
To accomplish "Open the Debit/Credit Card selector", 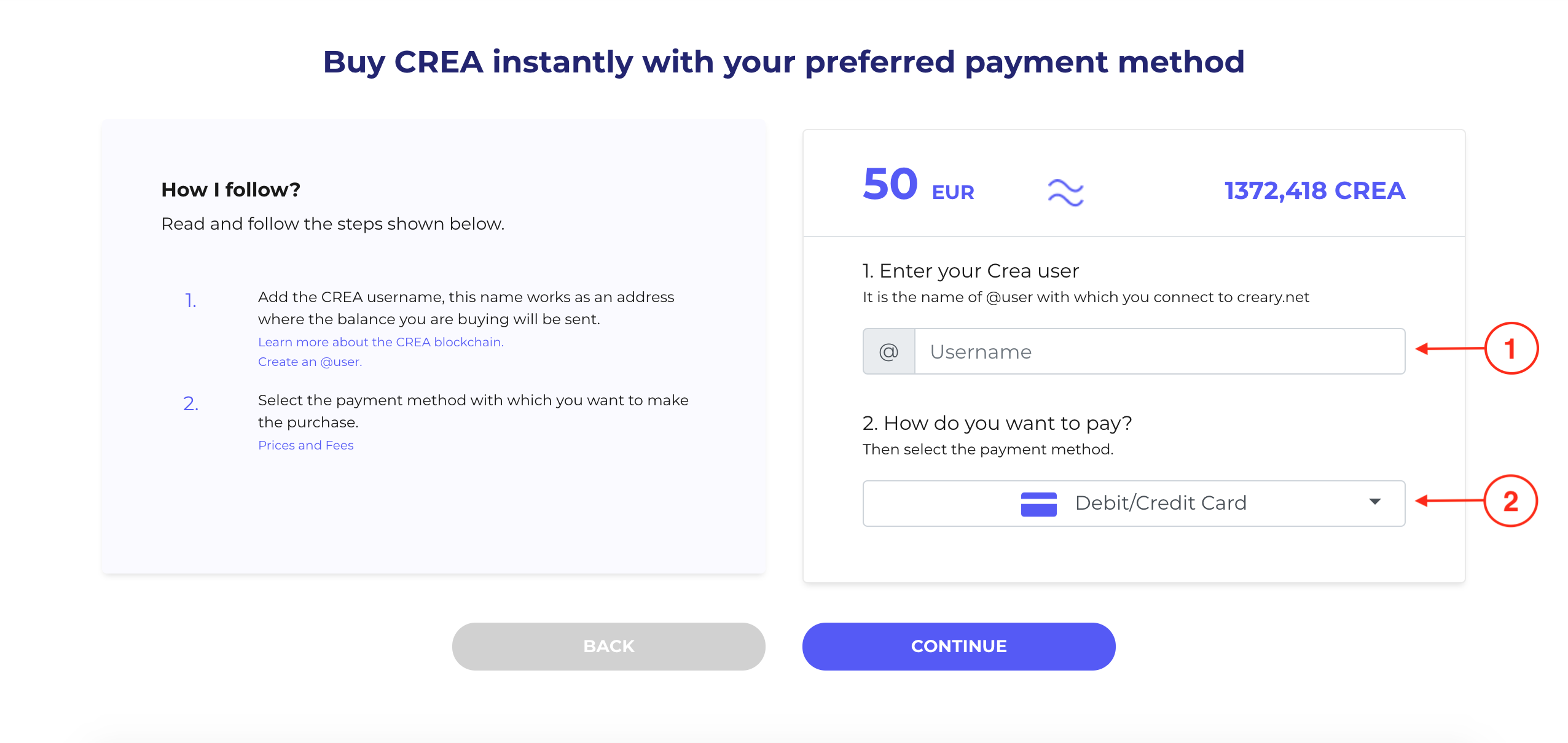I will (x=1134, y=503).
